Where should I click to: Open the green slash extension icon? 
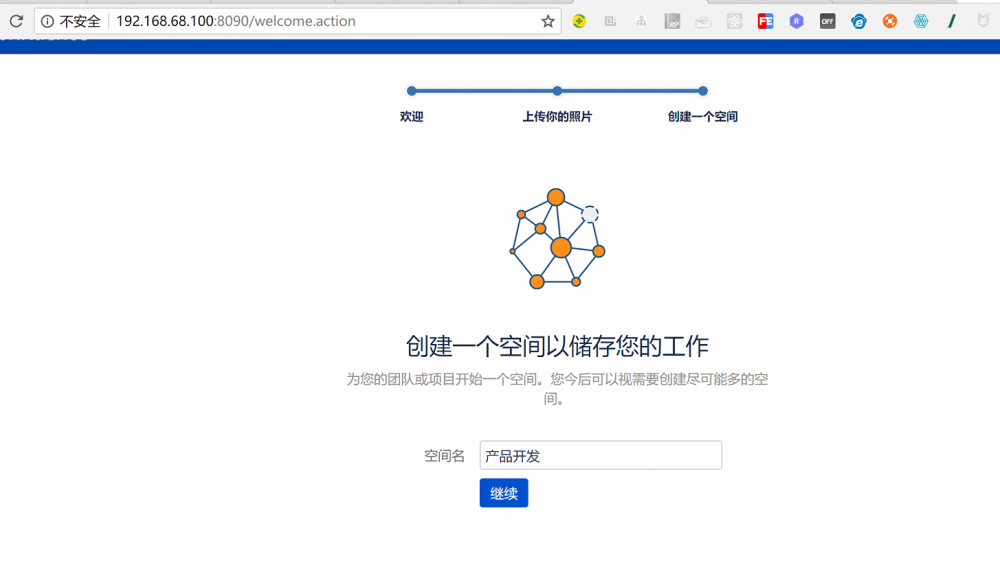pos(952,21)
